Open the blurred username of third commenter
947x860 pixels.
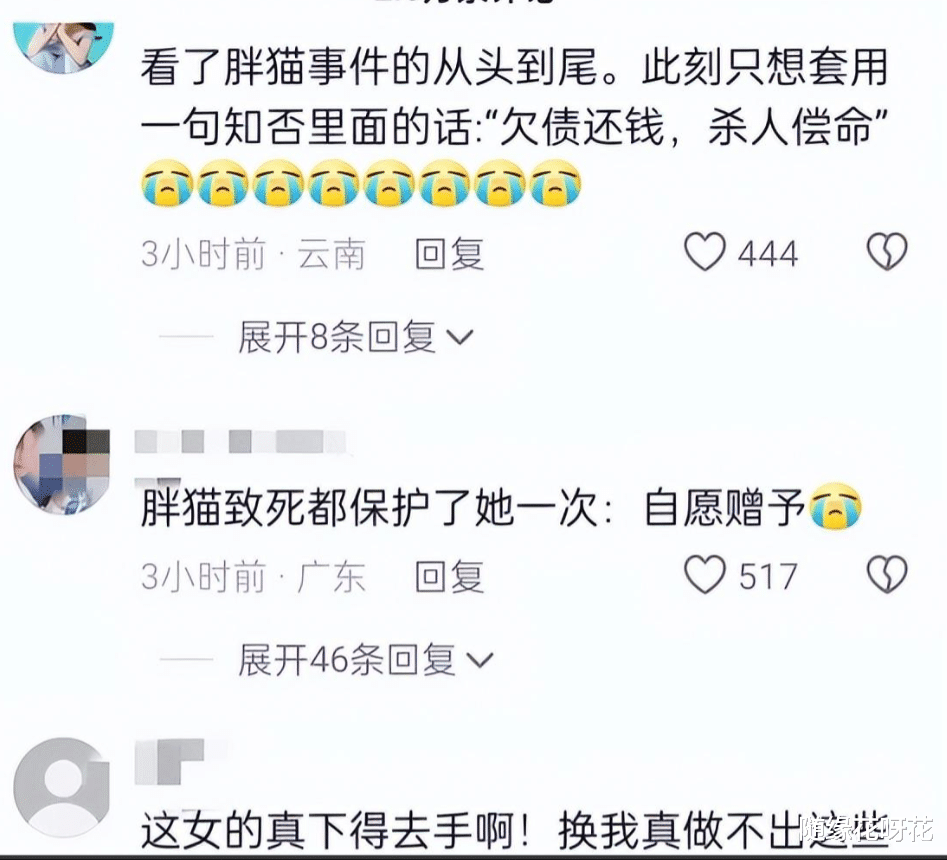coord(169,761)
